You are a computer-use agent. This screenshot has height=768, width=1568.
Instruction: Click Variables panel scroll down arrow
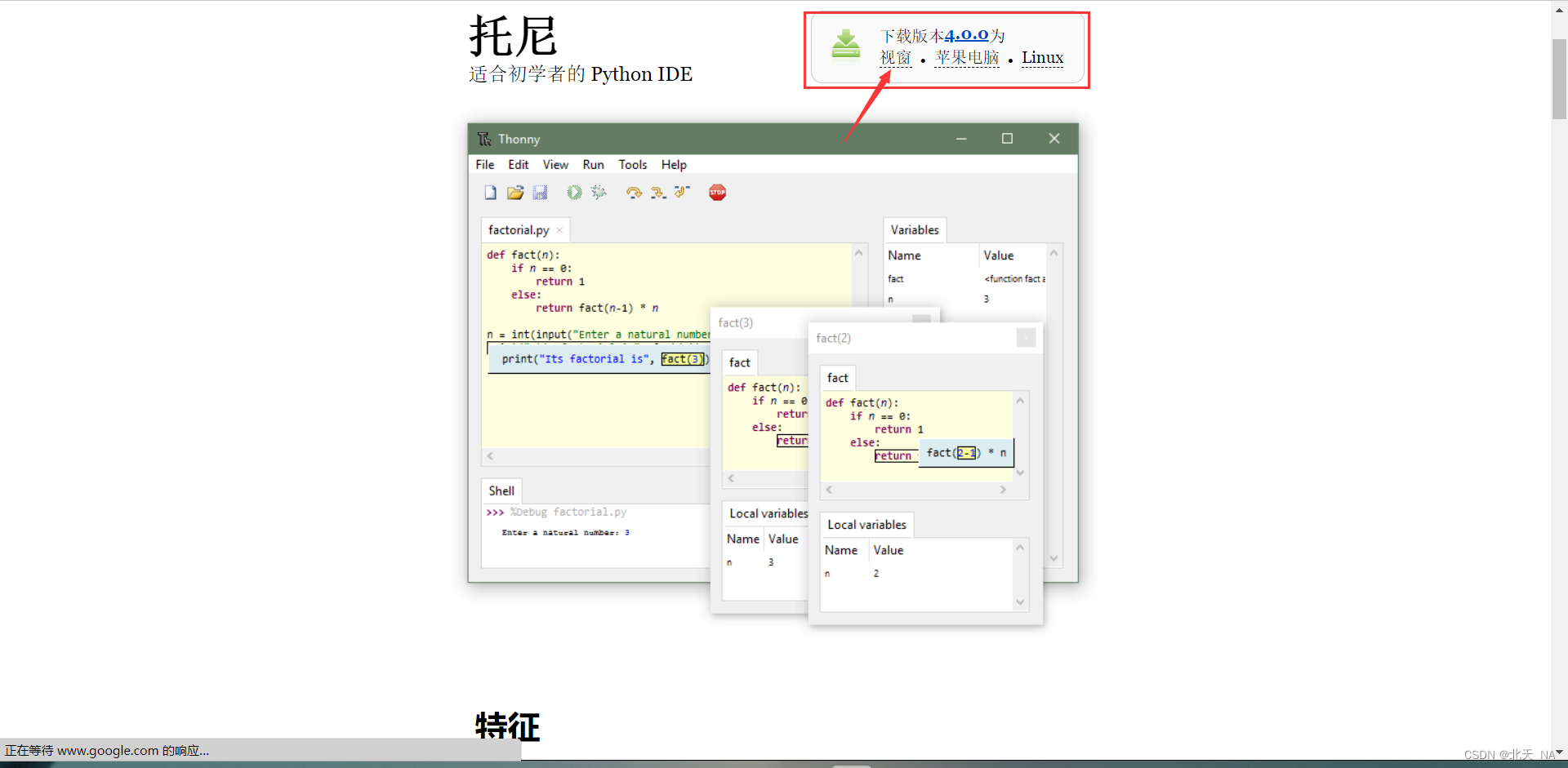1053,558
